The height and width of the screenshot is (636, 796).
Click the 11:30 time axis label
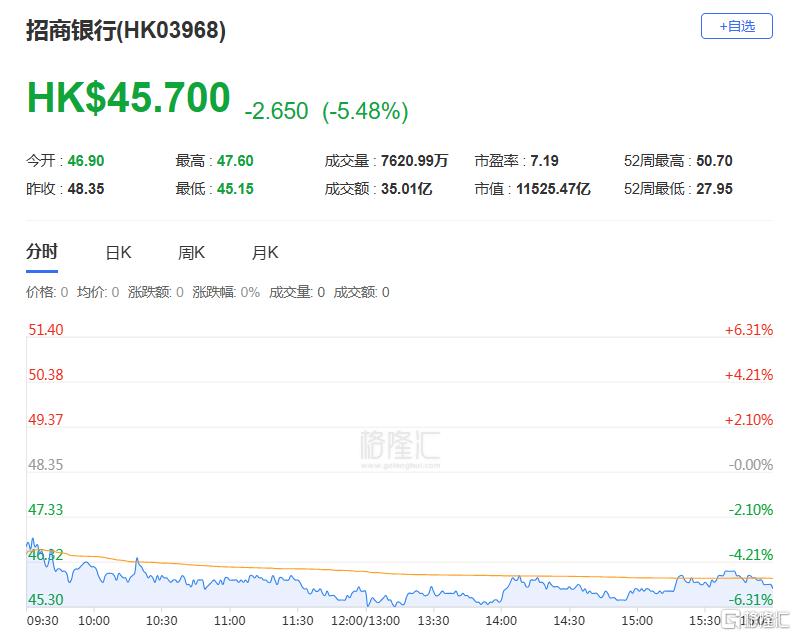pos(297,621)
